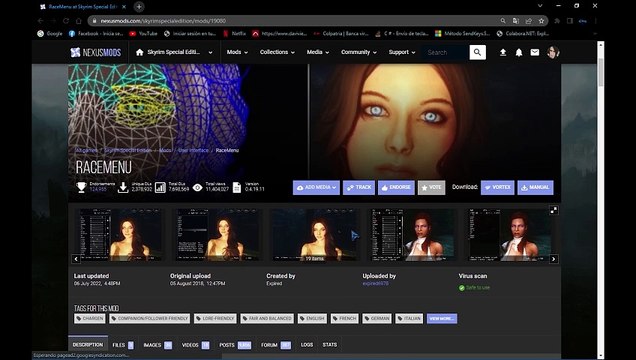The width and height of the screenshot is (636, 360).
Task: Expand the image gallery to fullscreen
Action: click(x=554, y=210)
